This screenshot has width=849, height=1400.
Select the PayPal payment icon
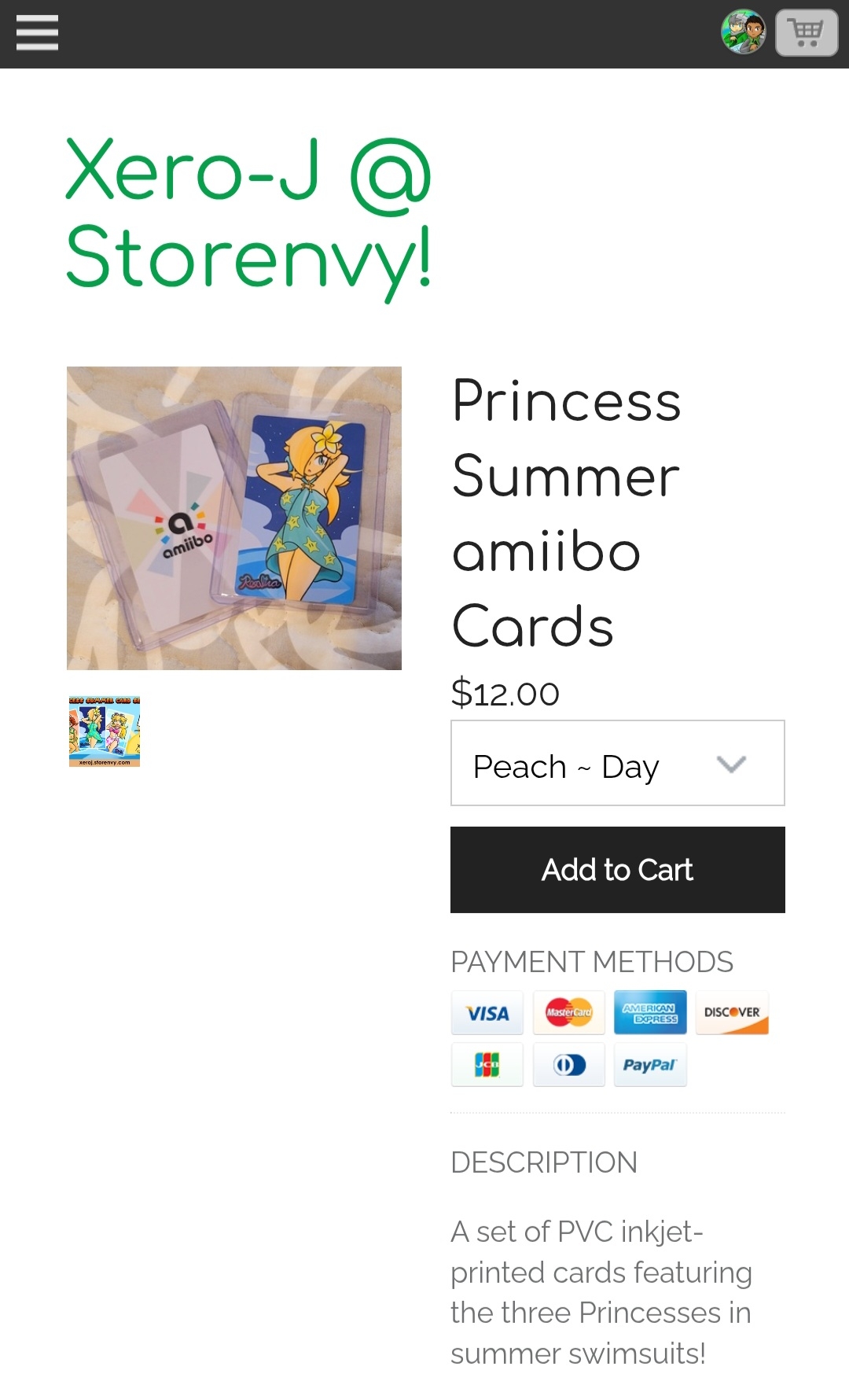650,1065
